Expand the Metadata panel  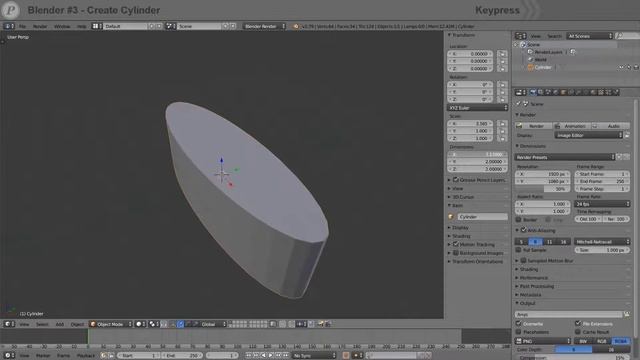[x=530, y=295]
